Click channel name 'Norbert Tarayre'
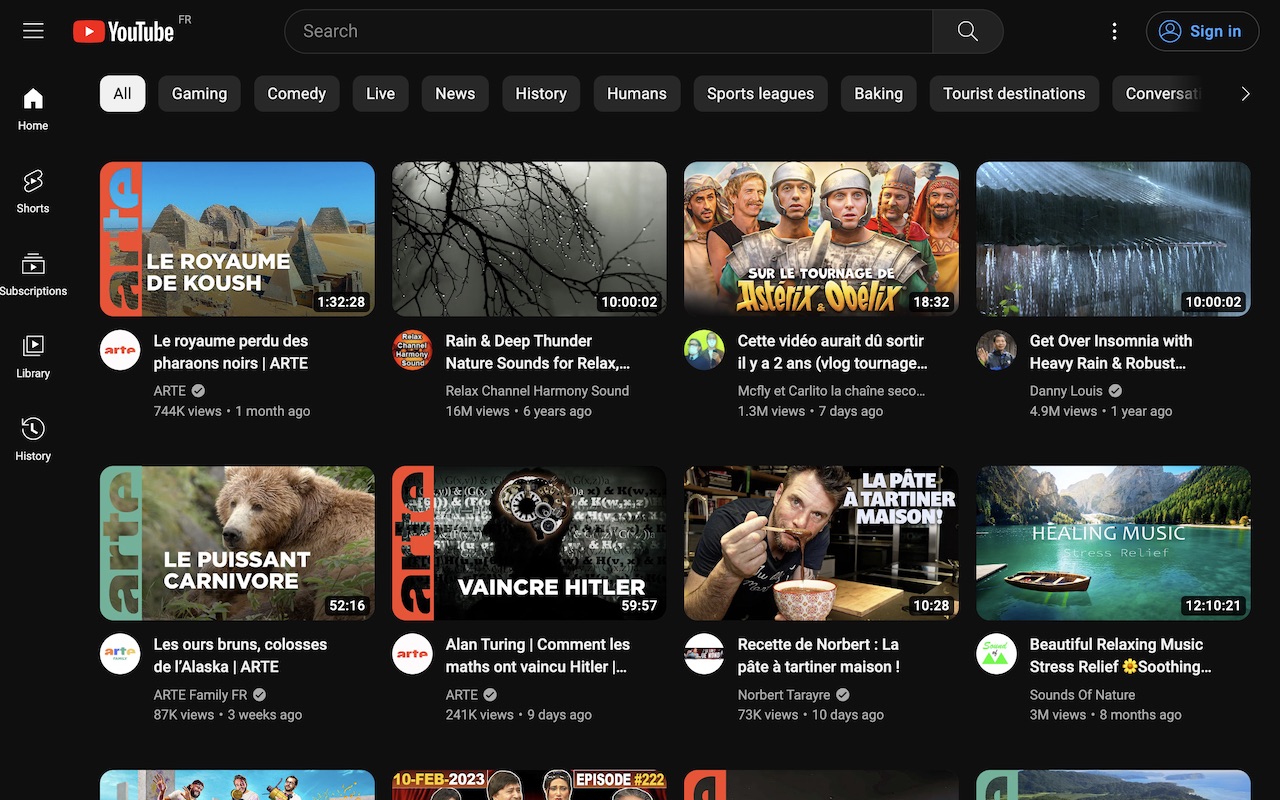Screen dimensions: 1280x800 (784, 695)
